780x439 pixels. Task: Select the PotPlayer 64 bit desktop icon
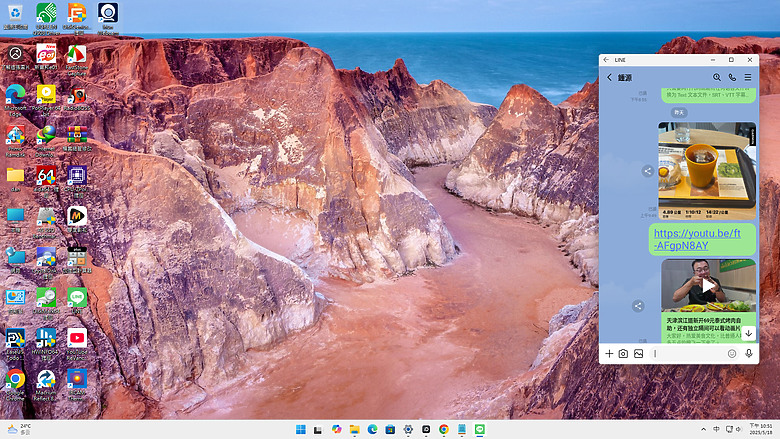pos(46,99)
